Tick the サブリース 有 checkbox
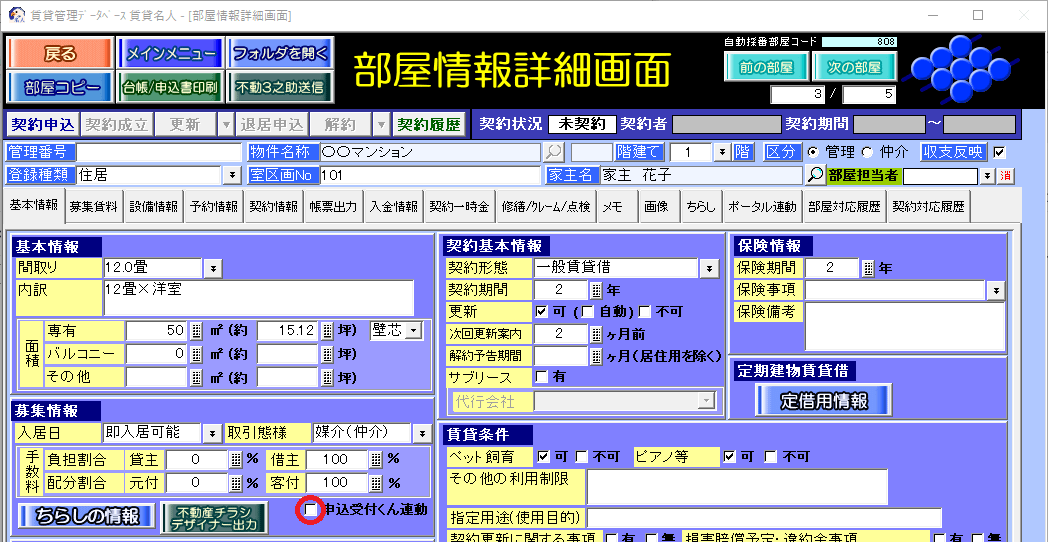Screen dimensions: 1048x542 point(542,377)
